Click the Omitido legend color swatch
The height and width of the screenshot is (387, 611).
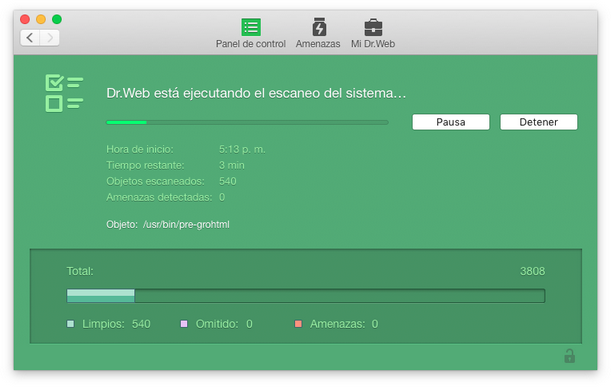click(184, 324)
